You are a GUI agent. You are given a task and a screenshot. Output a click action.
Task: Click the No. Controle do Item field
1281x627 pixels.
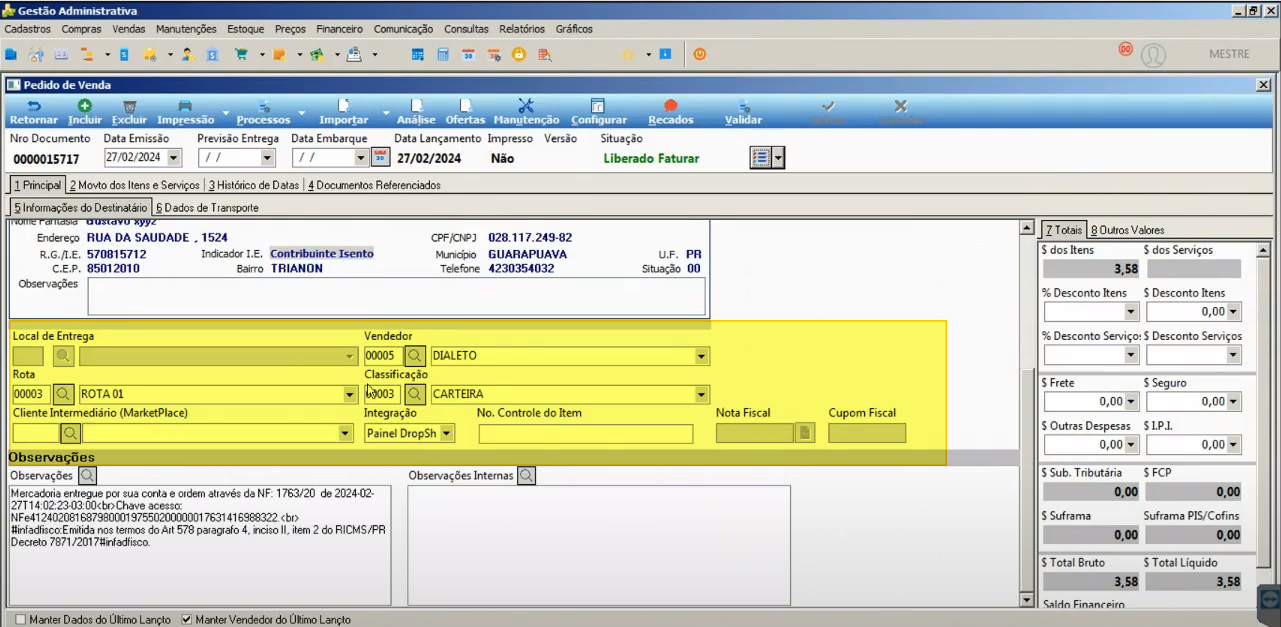pos(585,434)
